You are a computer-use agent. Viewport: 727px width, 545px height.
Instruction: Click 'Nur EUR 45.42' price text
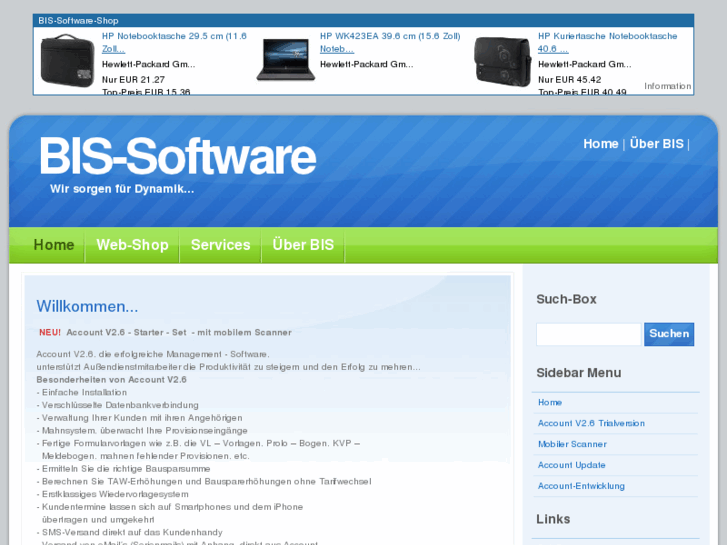[x=569, y=80]
